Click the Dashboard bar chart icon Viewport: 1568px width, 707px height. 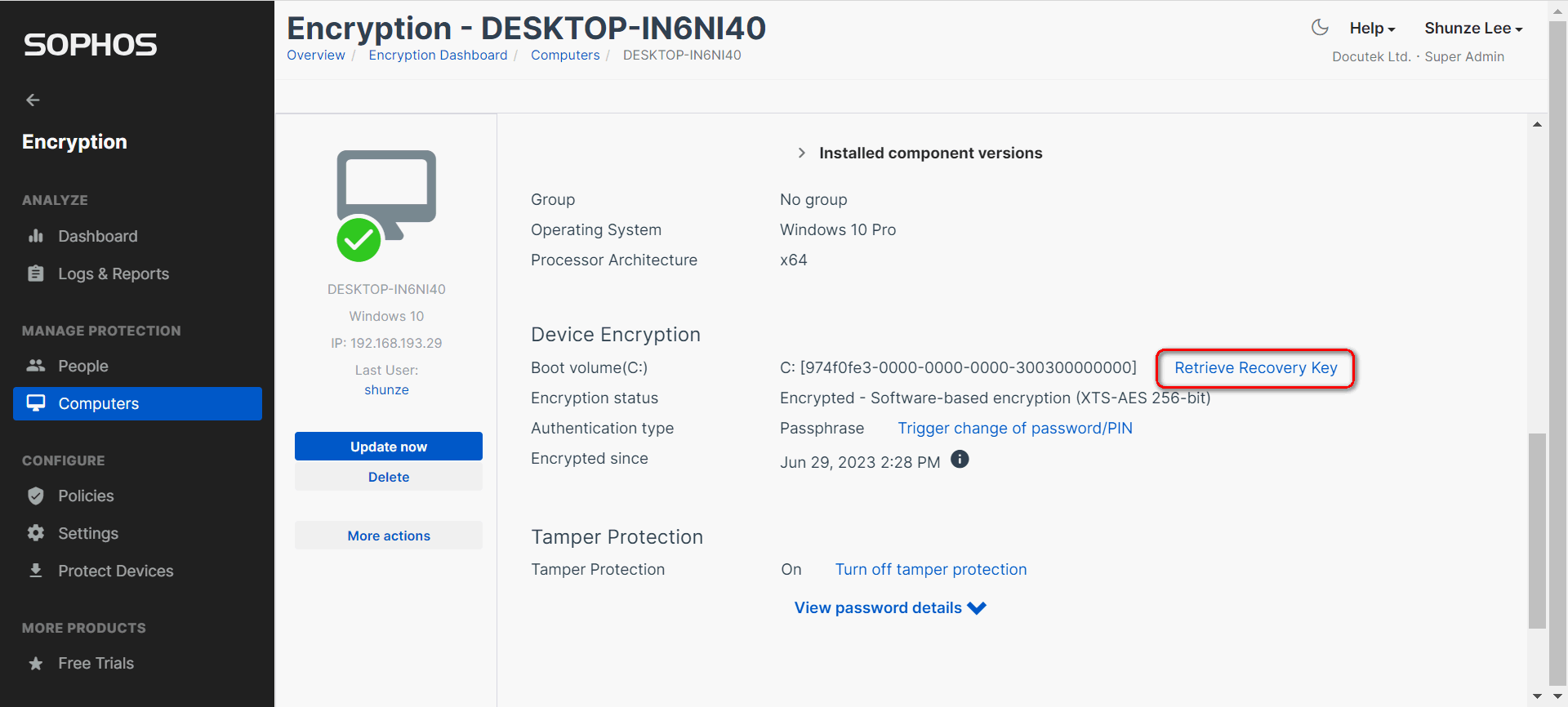(36, 236)
